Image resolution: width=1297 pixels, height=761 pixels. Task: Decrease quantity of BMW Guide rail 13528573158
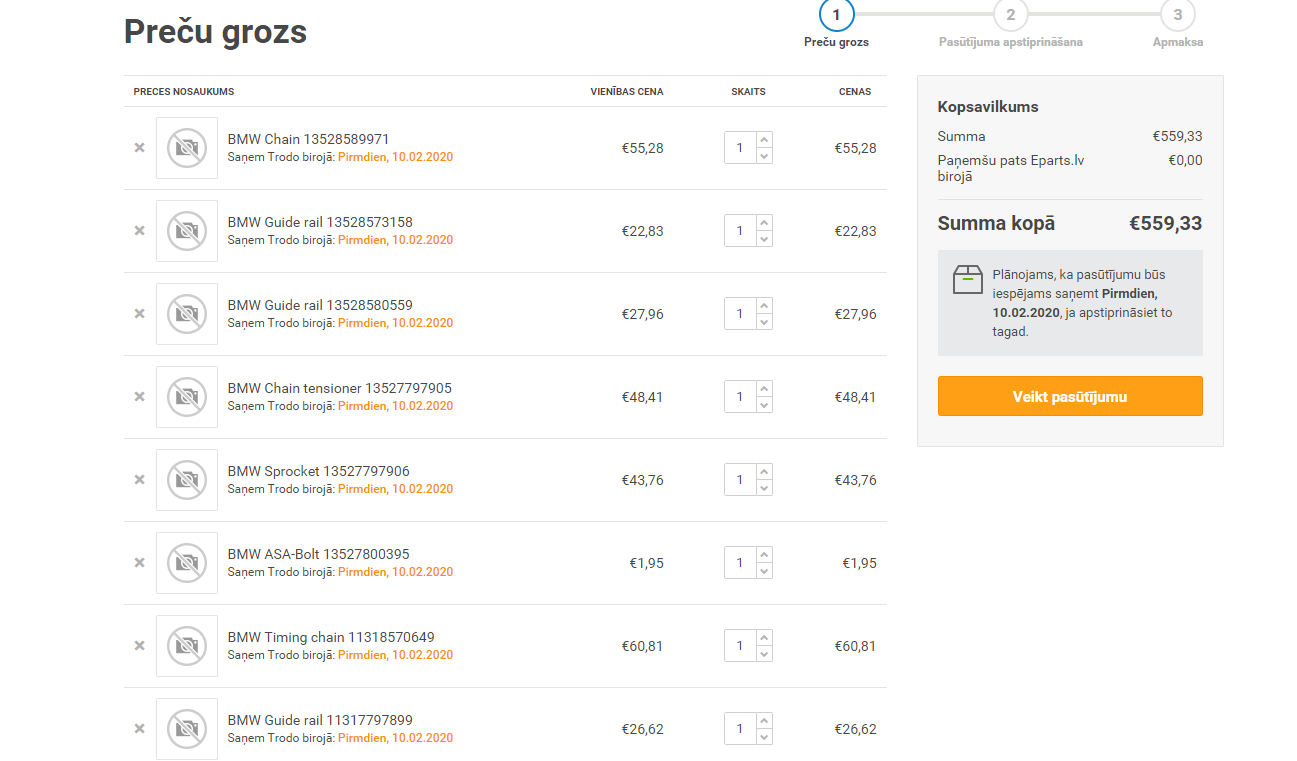pos(764,239)
